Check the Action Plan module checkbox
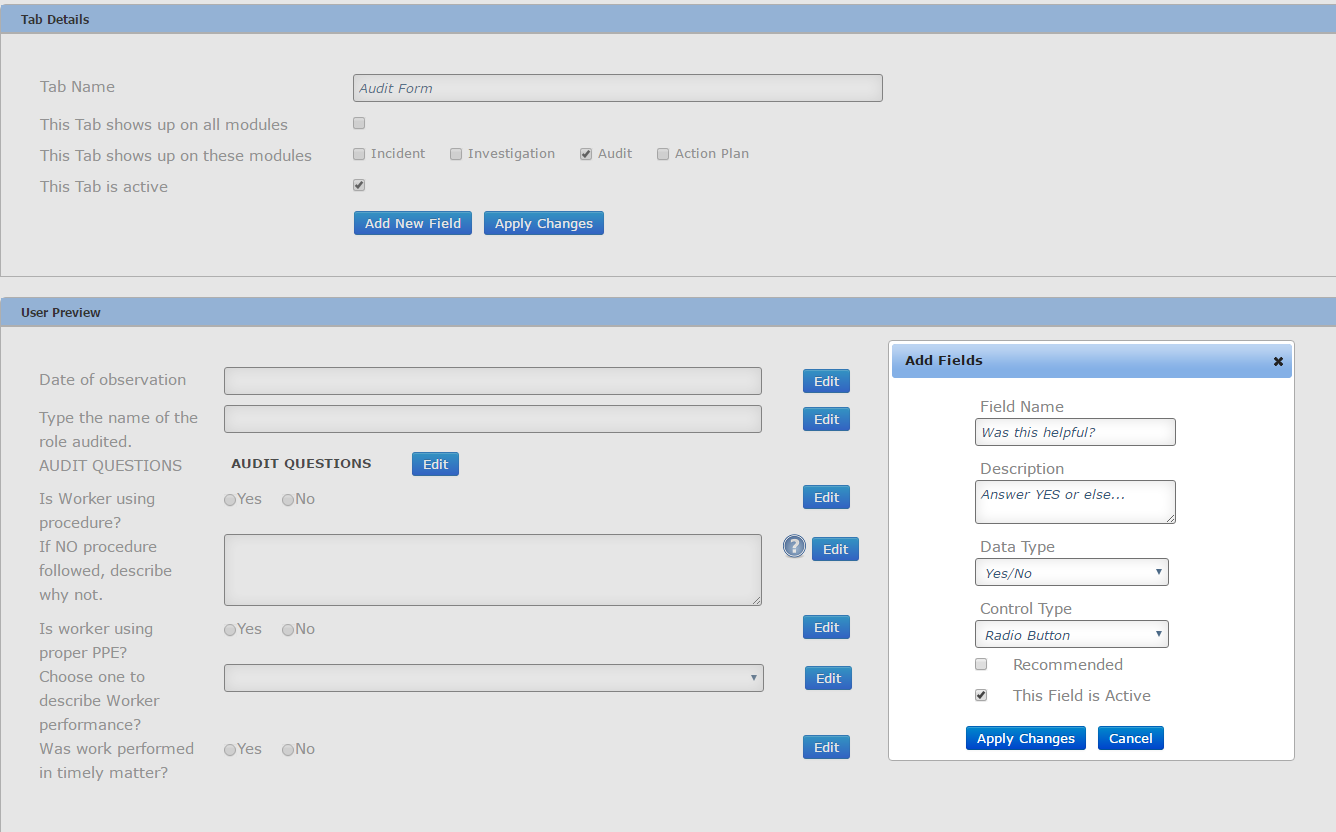This screenshot has width=1336, height=832. point(663,153)
